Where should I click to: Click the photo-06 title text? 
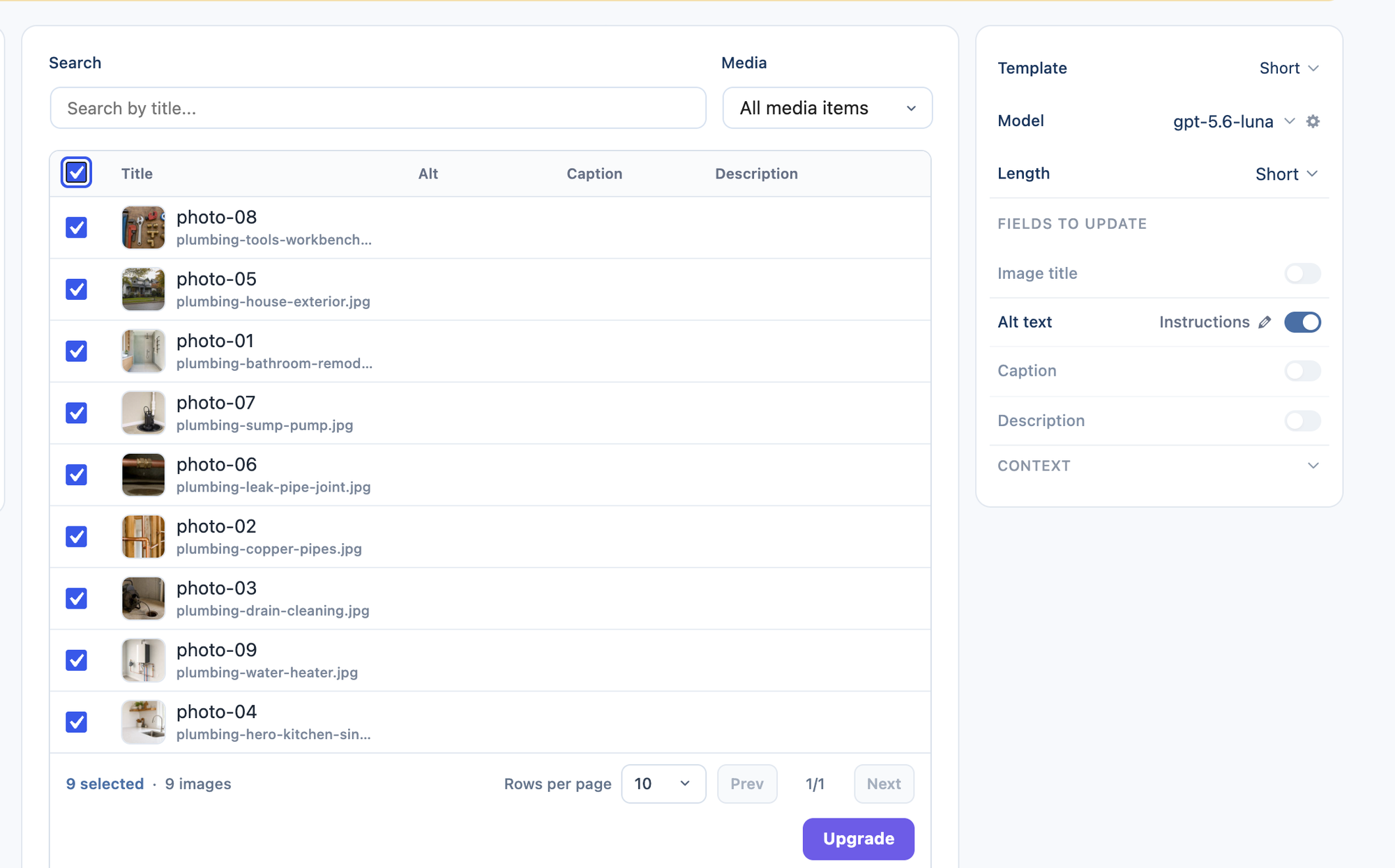[216, 464]
